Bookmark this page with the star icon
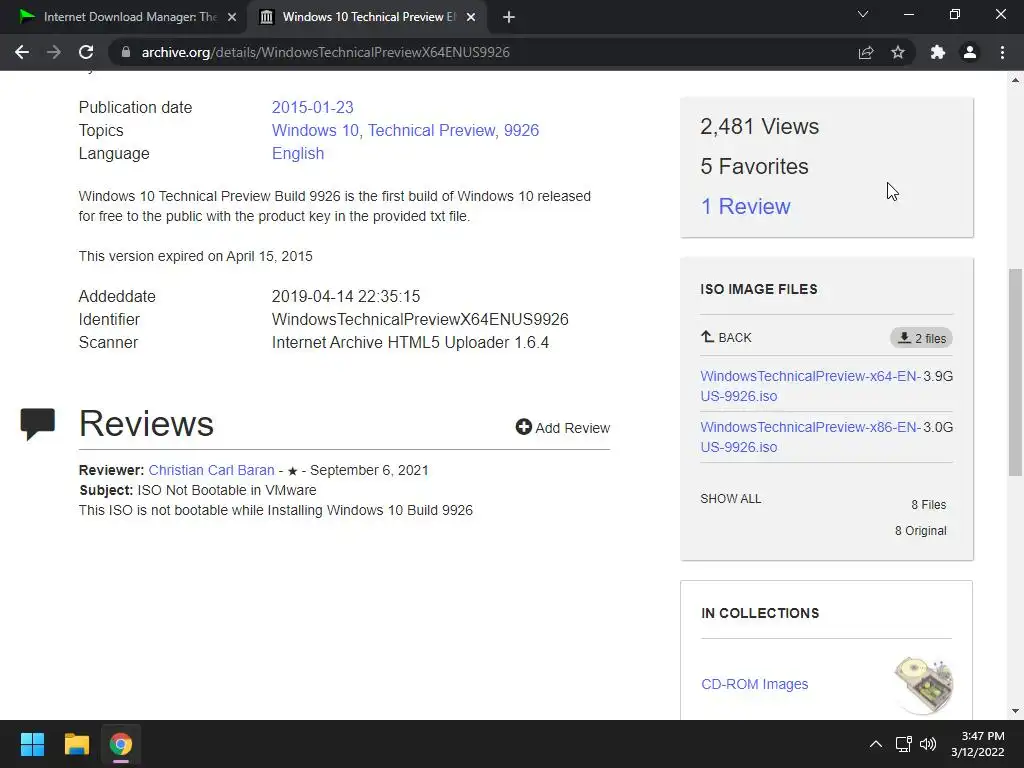The height and width of the screenshot is (768, 1024). pyautogui.click(x=898, y=52)
